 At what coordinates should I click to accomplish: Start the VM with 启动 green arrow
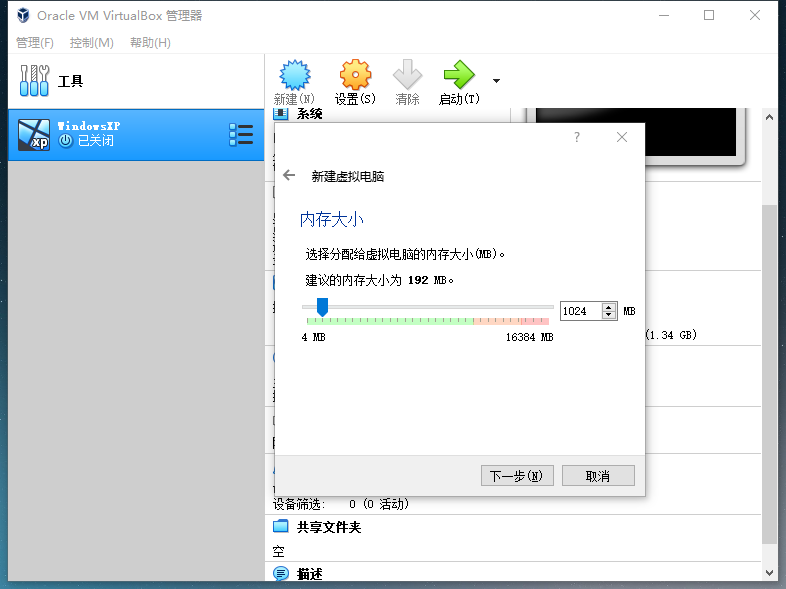(459, 75)
